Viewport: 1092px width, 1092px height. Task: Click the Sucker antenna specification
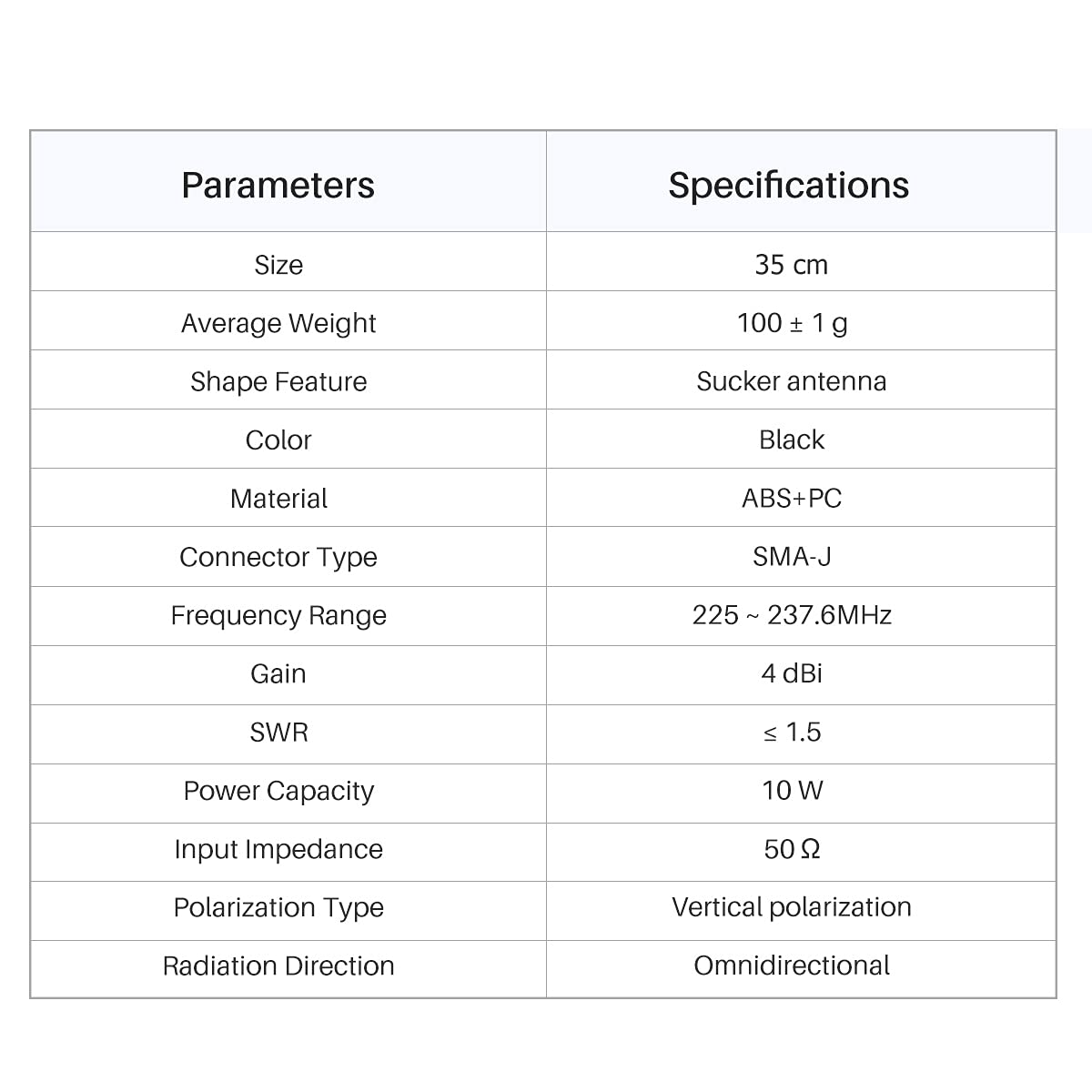click(x=792, y=381)
